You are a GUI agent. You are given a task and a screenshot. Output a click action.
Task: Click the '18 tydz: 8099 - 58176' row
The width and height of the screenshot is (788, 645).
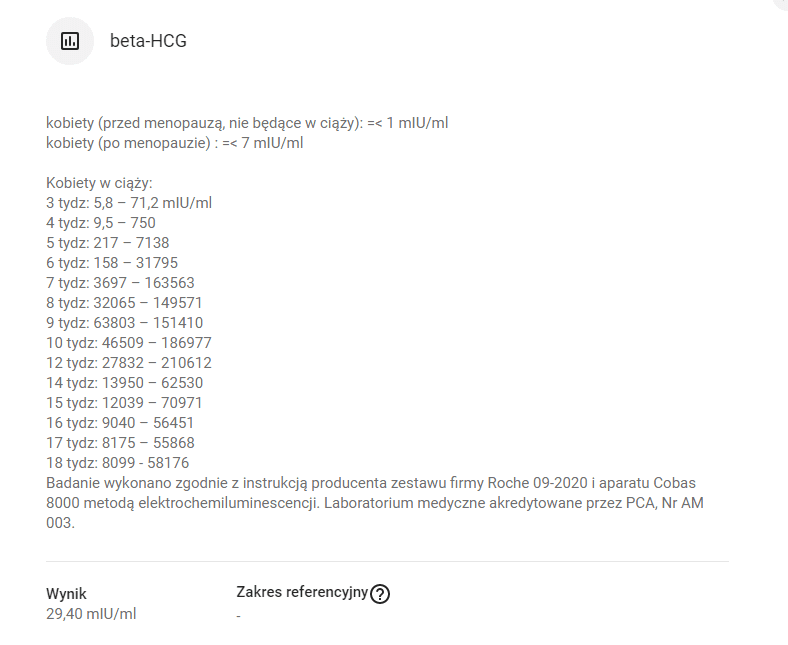click(x=118, y=463)
